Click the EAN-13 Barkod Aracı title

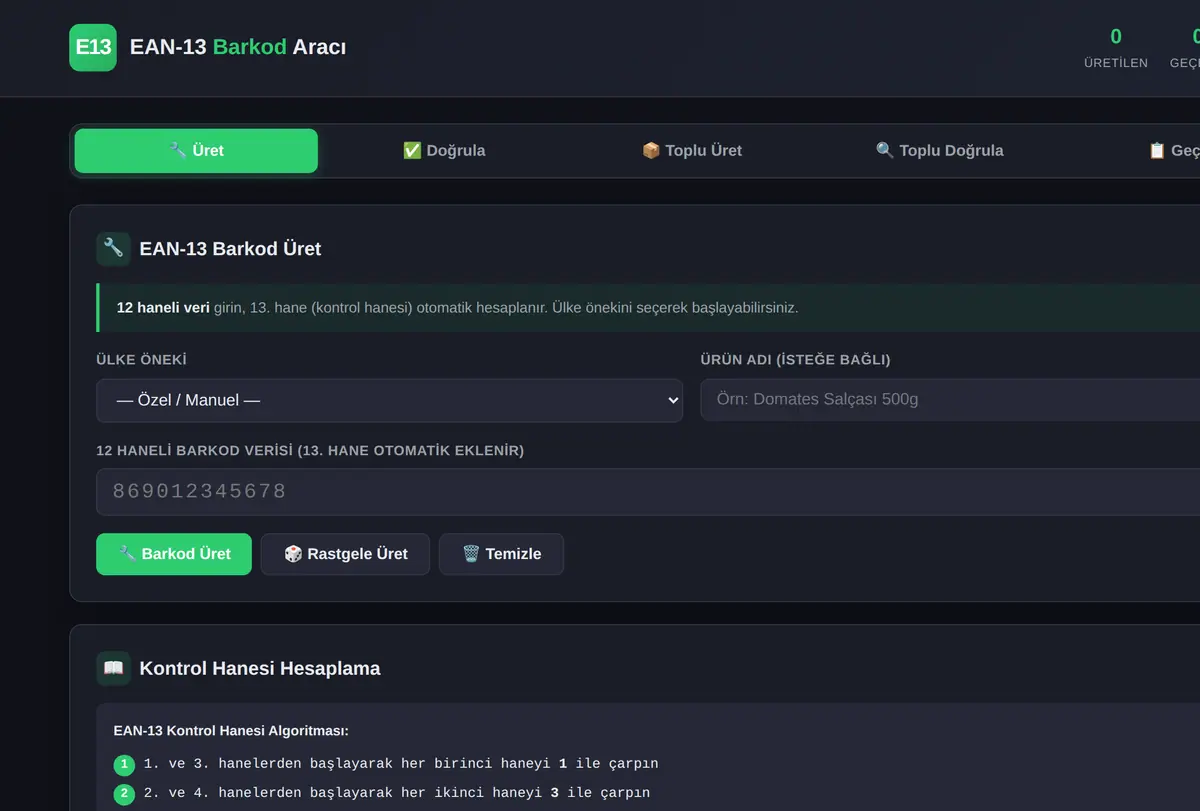pyautogui.click(x=238, y=47)
